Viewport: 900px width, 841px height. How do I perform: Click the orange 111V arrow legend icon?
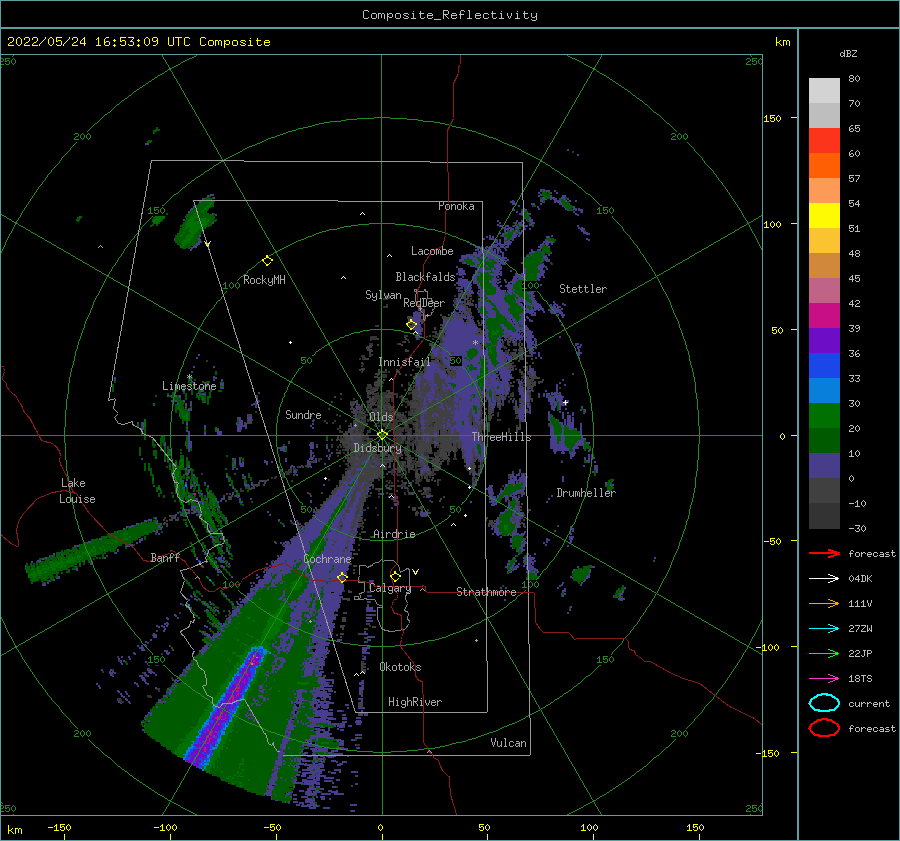(x=824, y=603)
